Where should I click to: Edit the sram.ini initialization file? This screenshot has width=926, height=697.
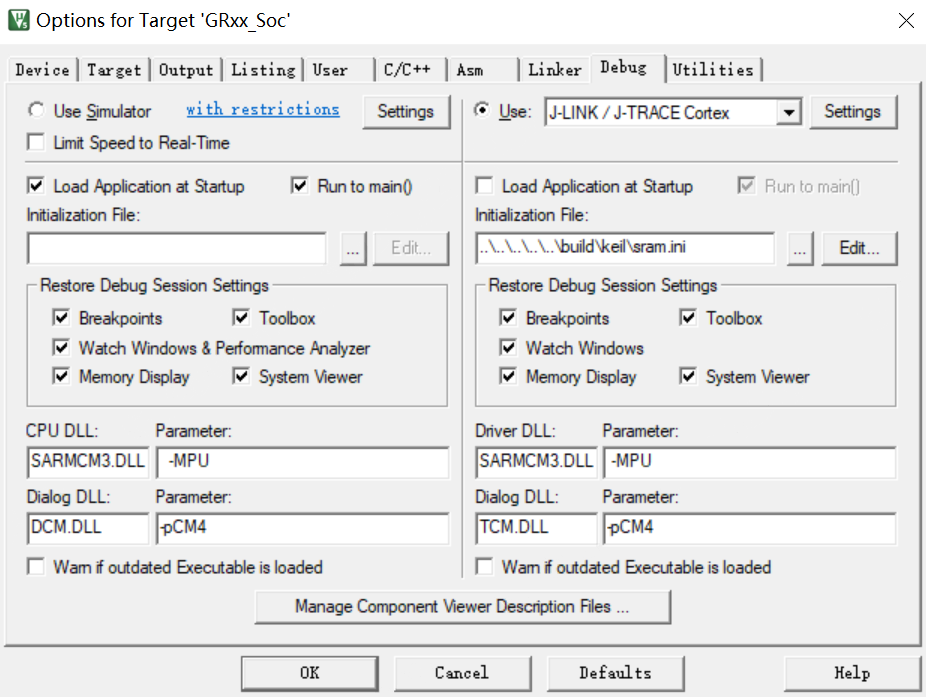click(859, 249)
